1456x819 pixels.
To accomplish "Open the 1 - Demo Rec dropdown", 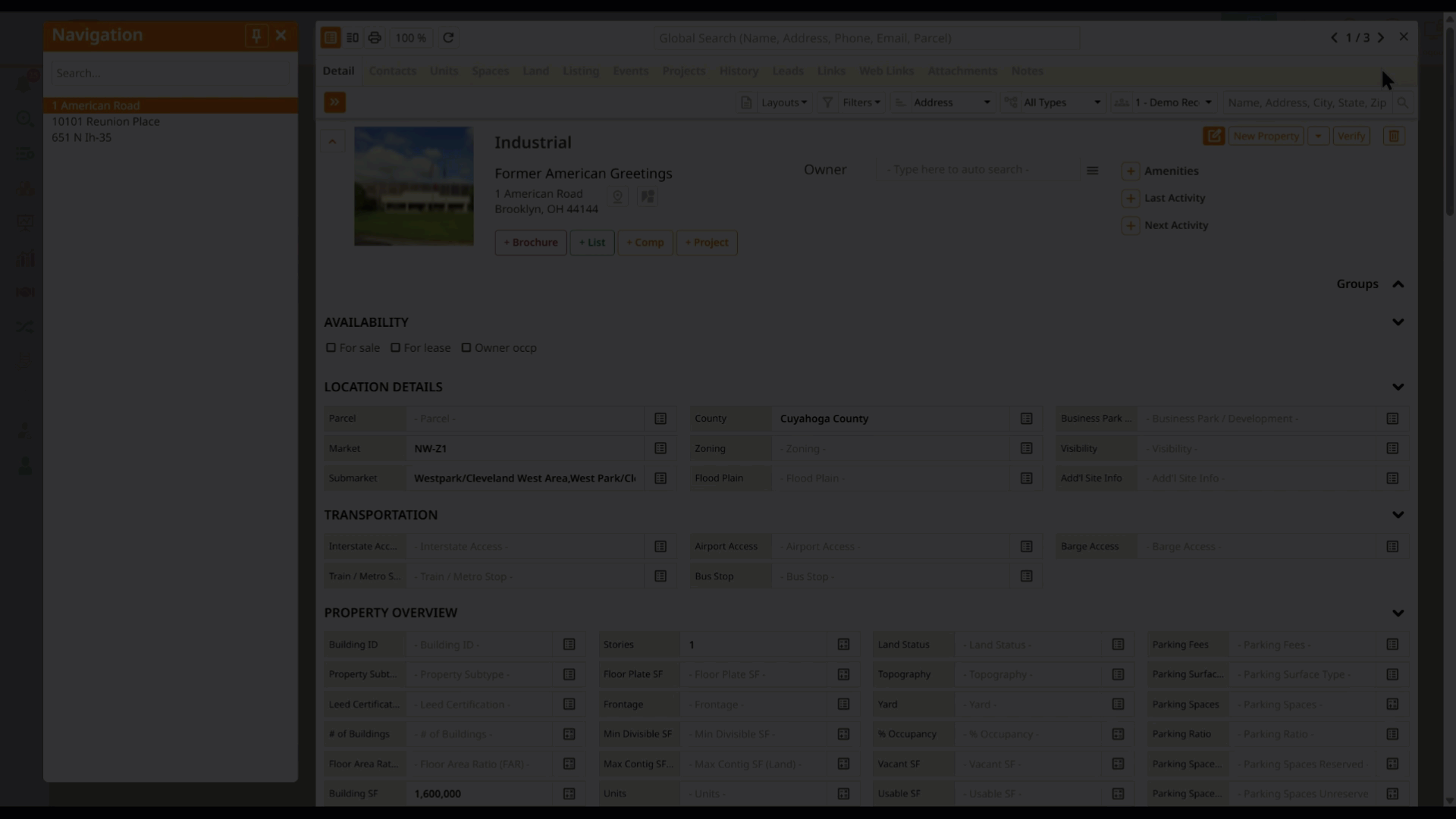I will click(x=1164, y=102).
